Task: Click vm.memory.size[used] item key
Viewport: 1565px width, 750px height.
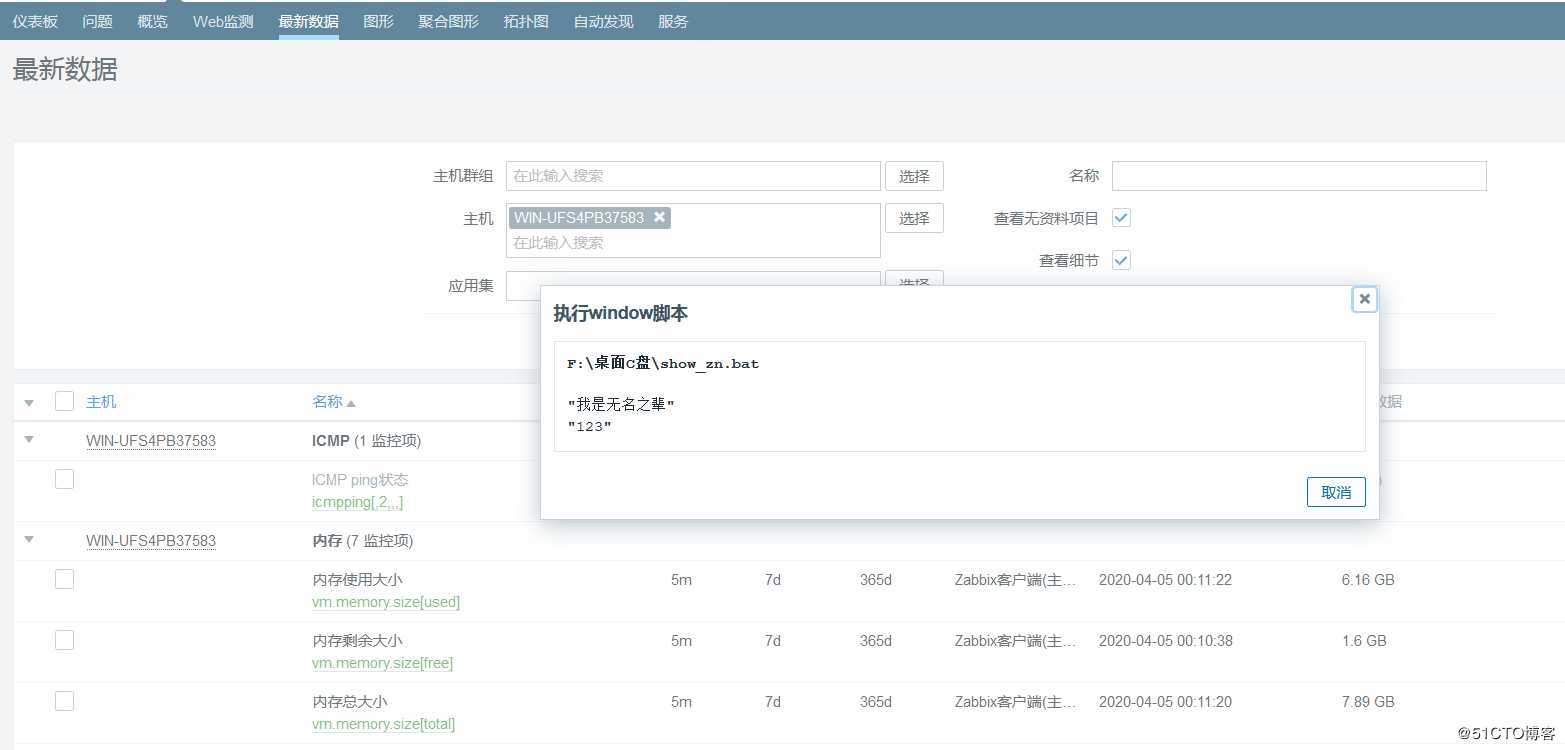Action: point(386,602)
